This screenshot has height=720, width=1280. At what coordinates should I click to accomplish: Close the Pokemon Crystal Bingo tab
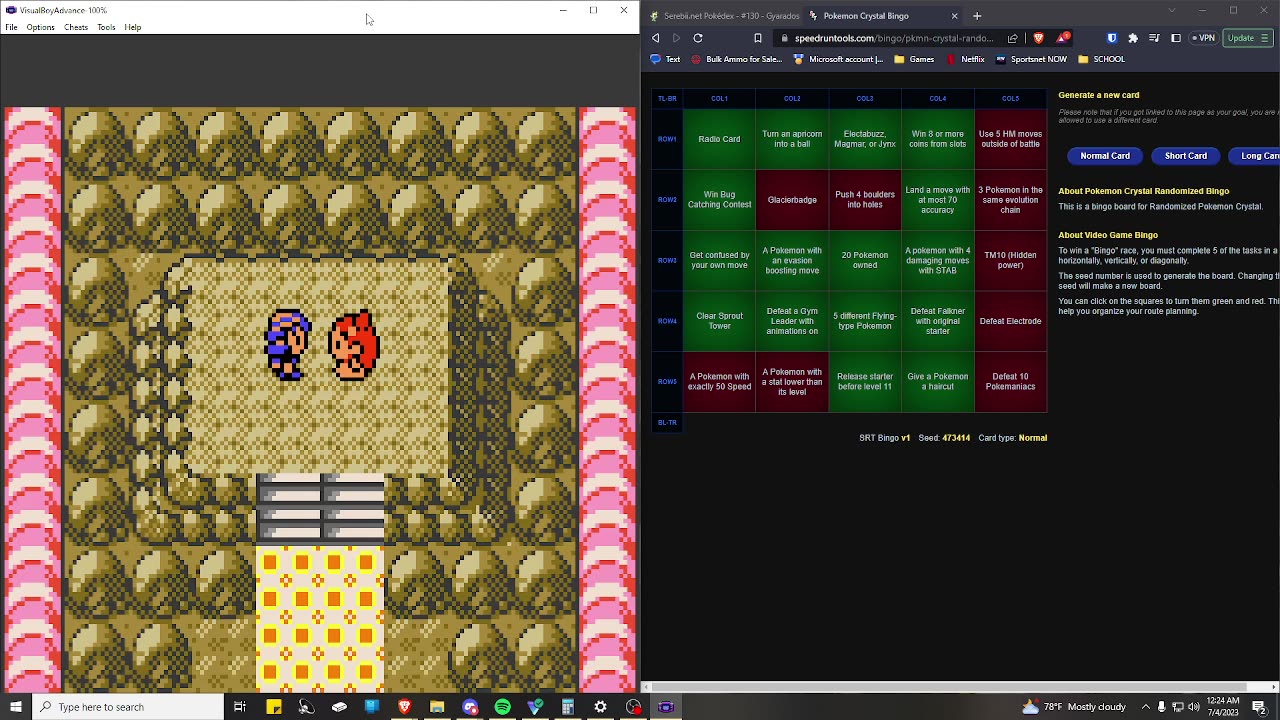coord(954,16)
